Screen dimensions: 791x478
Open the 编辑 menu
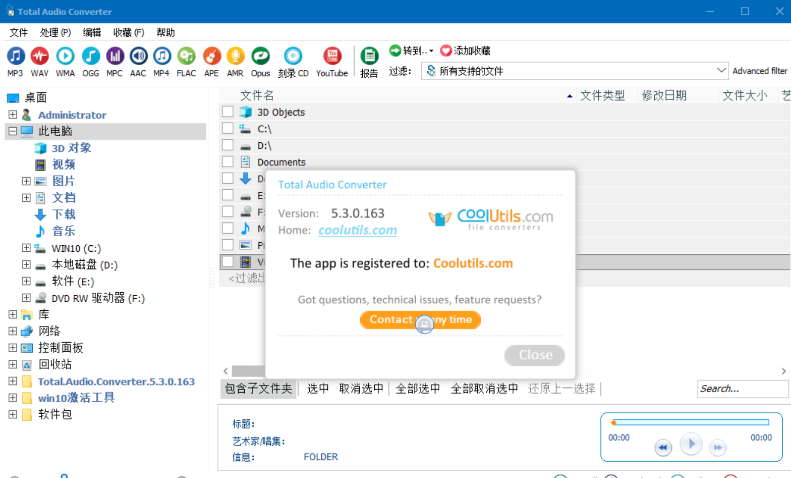click(x=92, y=33)
